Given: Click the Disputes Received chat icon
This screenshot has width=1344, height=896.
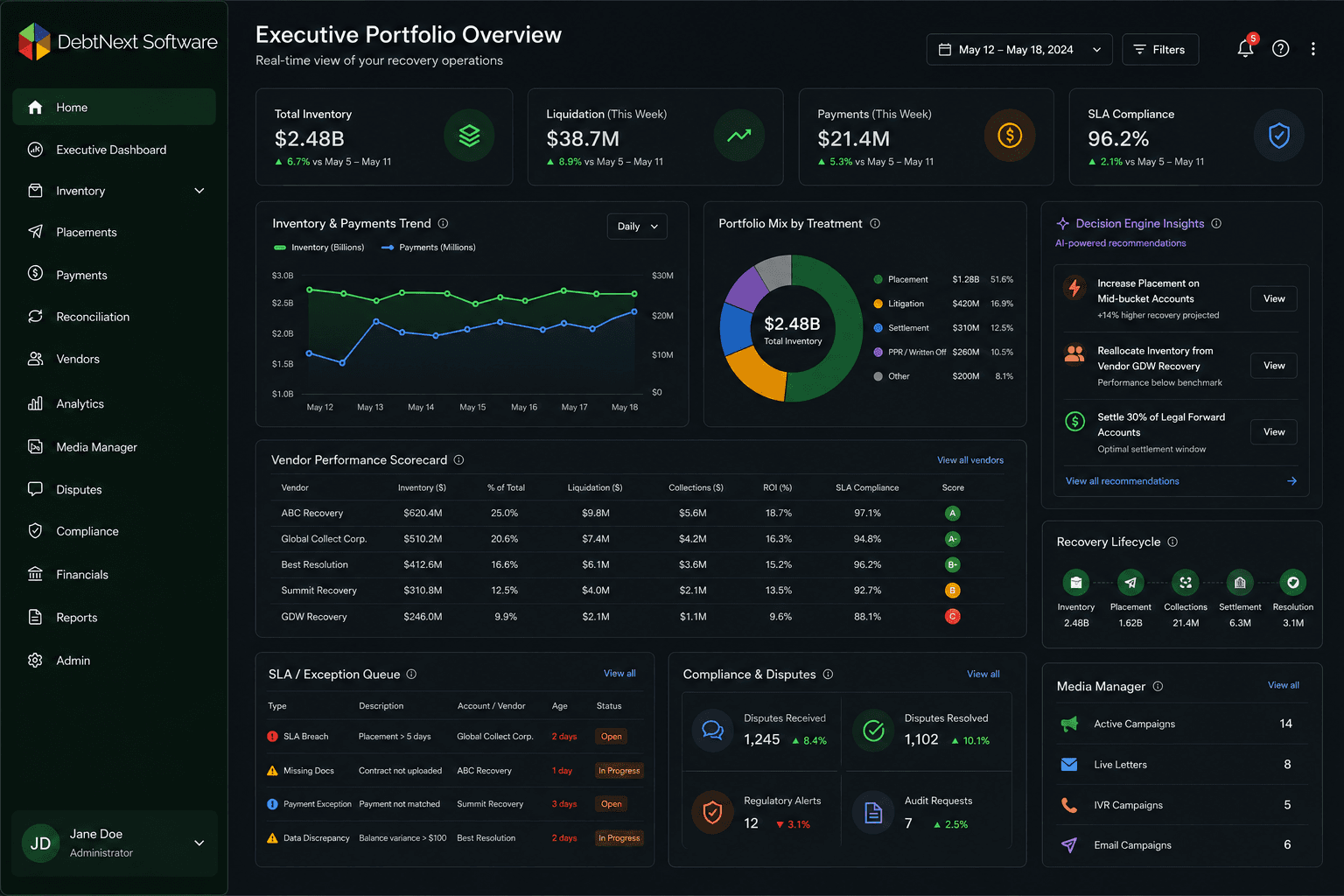Looking at the screenshot, I should coord(713,730).
